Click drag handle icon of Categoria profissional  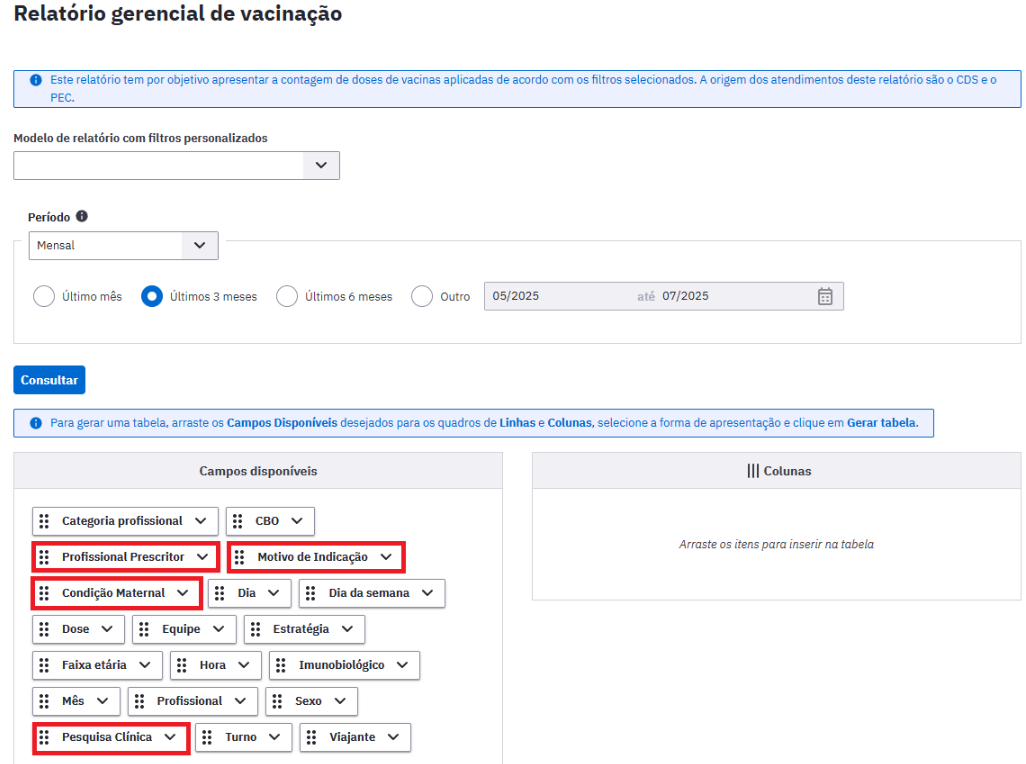coord(44,521)
